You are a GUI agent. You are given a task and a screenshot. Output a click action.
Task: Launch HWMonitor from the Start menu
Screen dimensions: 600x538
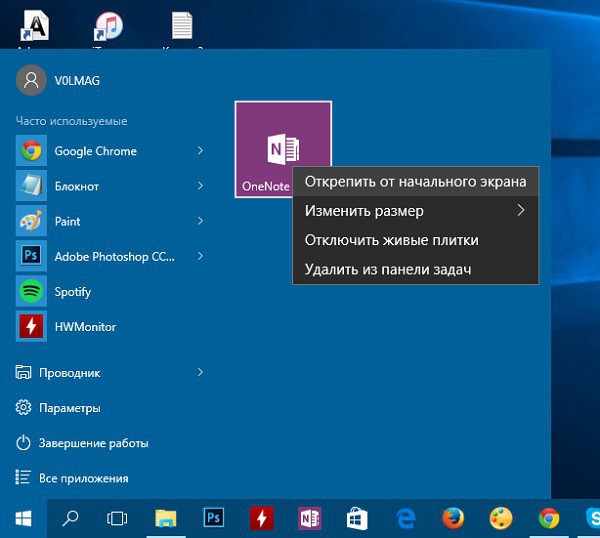(x=109, y=327)
